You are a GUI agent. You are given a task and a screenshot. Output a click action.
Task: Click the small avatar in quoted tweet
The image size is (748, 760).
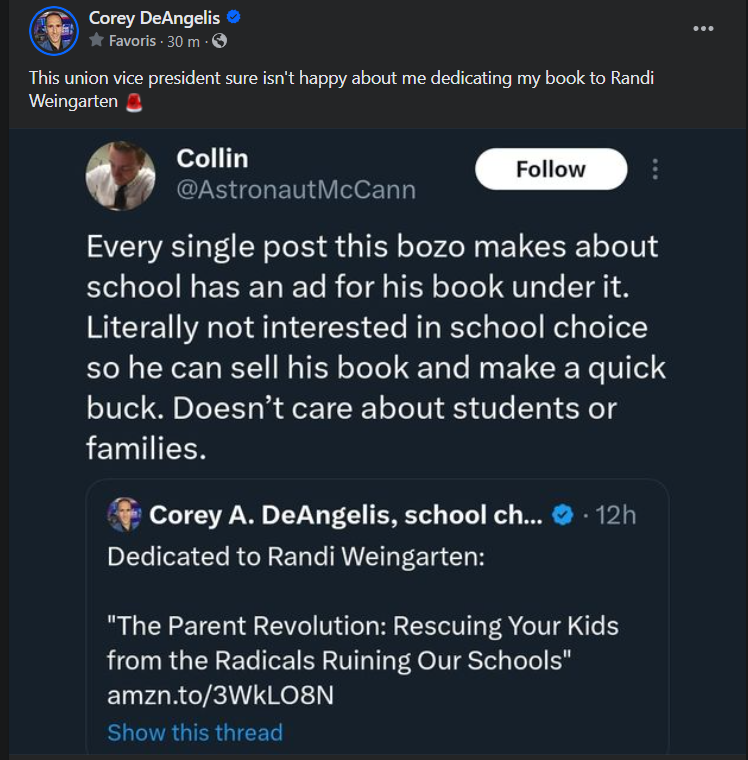124,515
